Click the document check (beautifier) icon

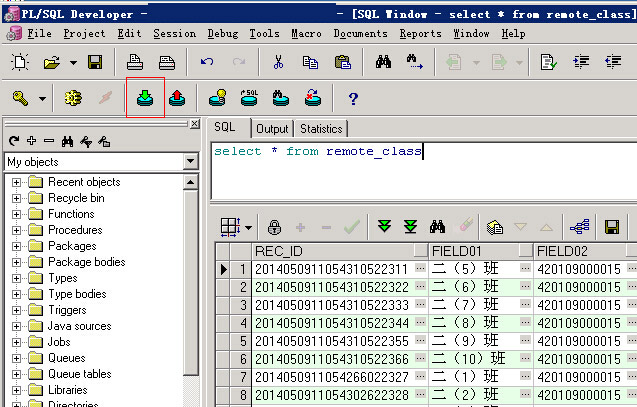pyautogui.click(x=548, y=62)
